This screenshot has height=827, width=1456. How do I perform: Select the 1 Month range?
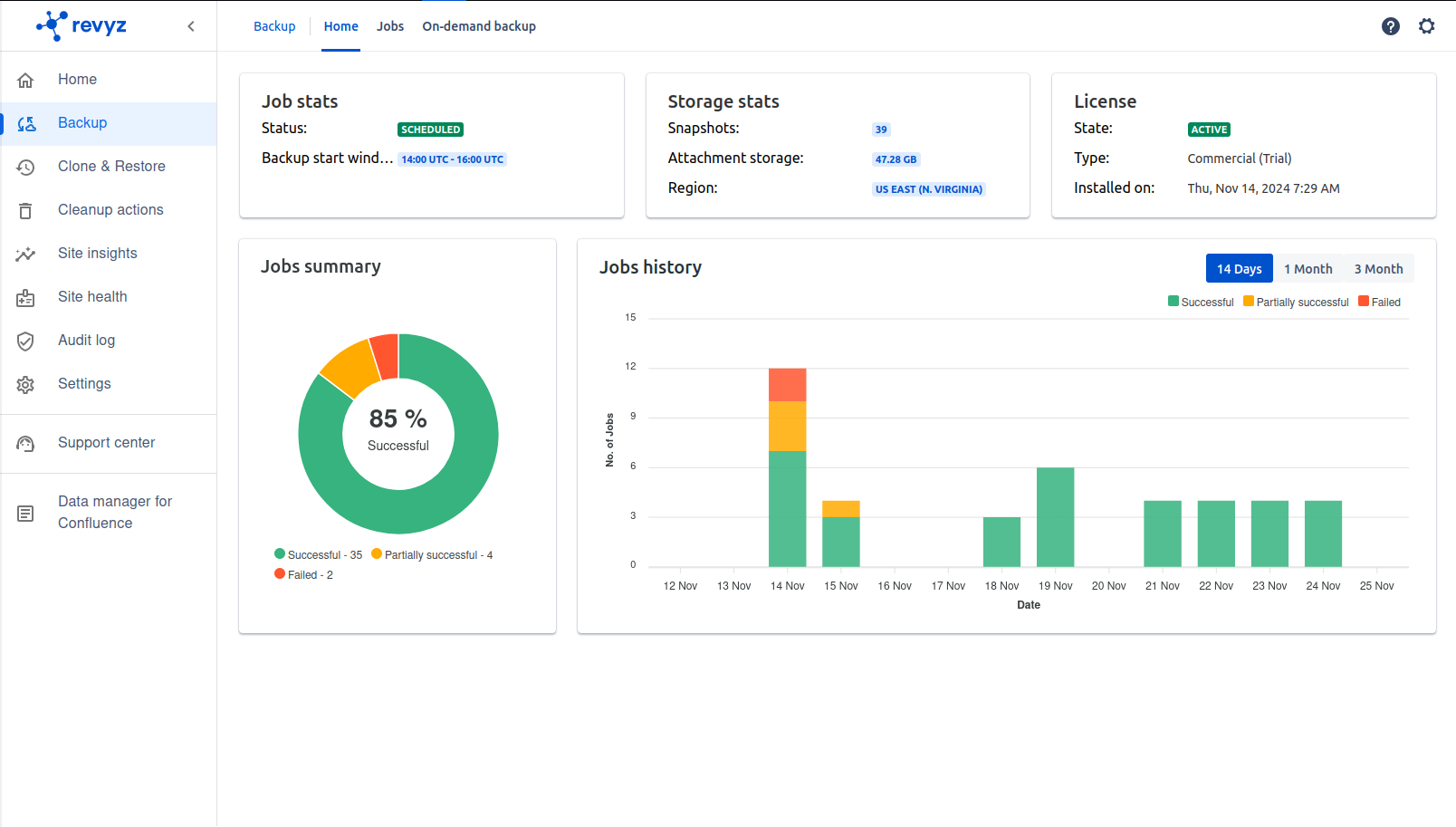tap(1308, 268)
